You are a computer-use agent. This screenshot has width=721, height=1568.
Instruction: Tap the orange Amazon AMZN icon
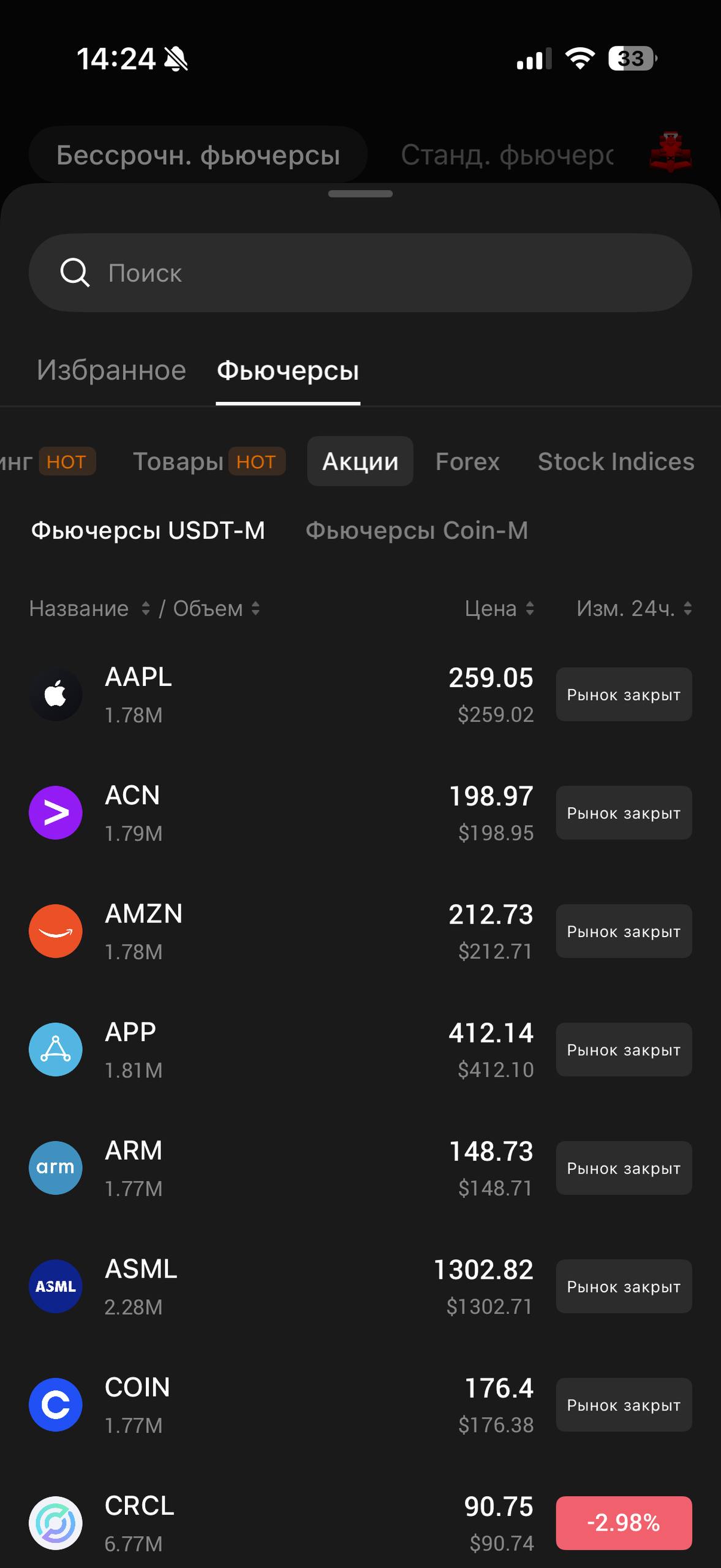point(56,931)
